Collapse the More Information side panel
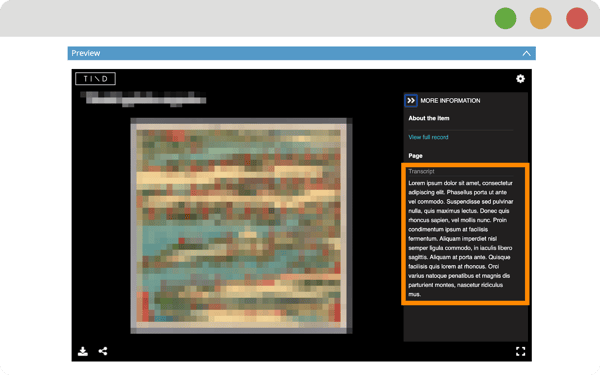 coord(411,101)
